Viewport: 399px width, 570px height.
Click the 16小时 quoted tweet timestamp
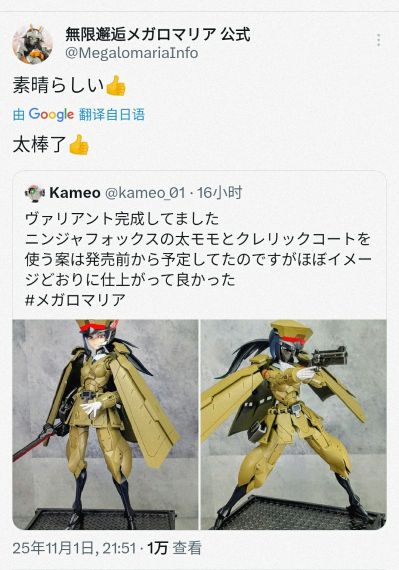(219, 193)
